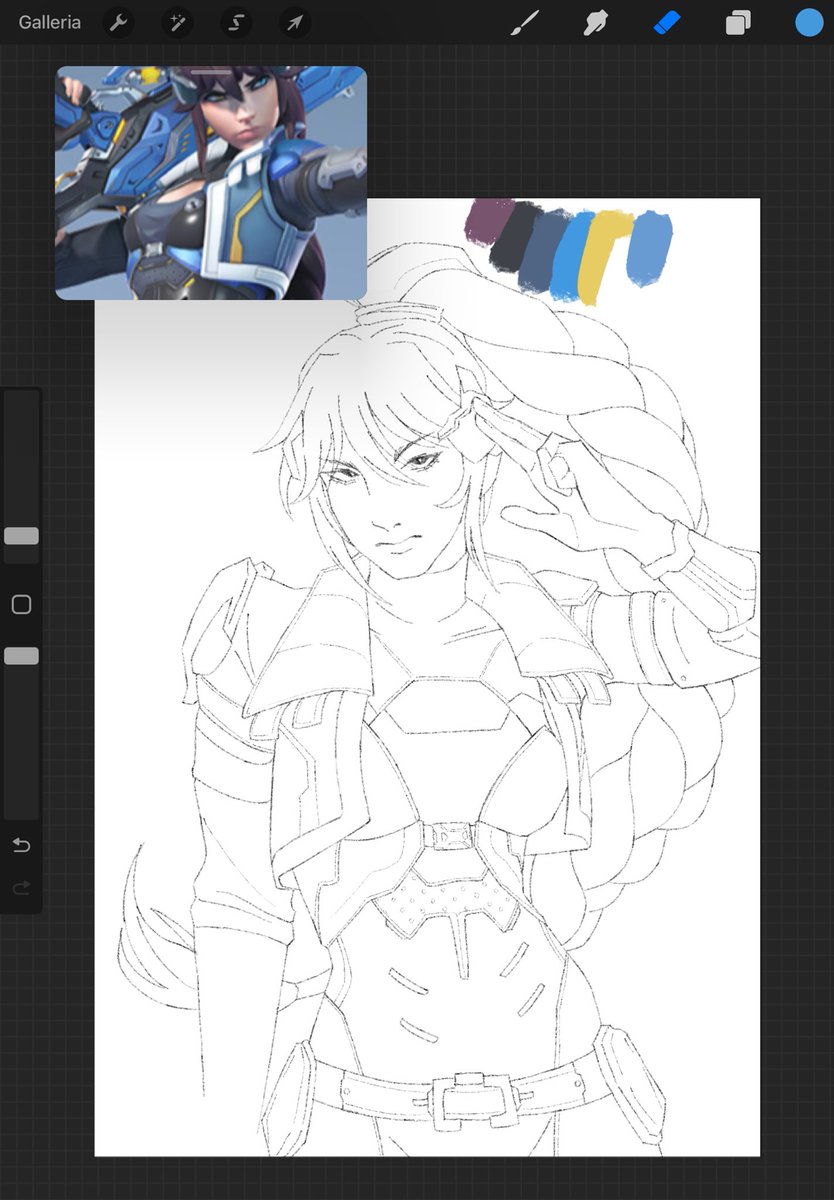Activate the Transform arrow tool
The image size is (834, 1200).
tap(294, 22)
